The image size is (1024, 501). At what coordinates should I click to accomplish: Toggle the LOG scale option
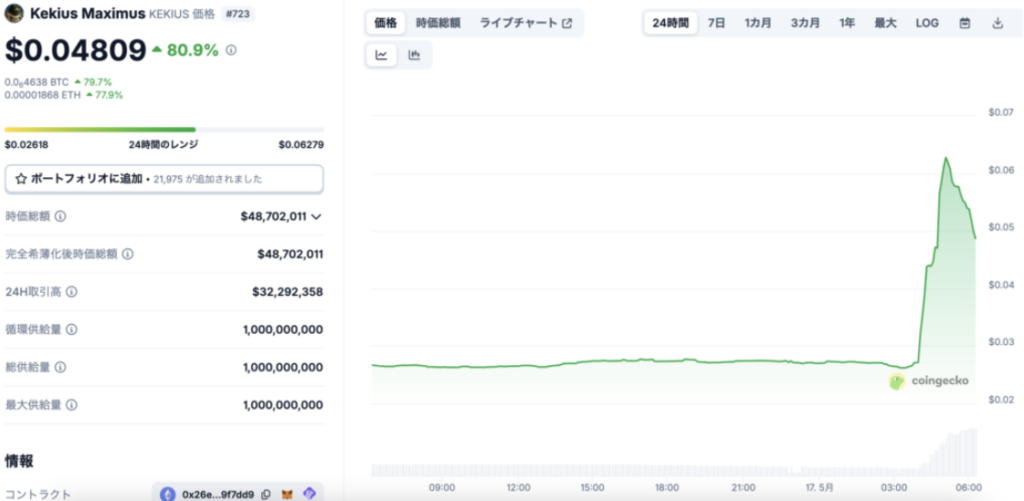(x=927, y=23)
